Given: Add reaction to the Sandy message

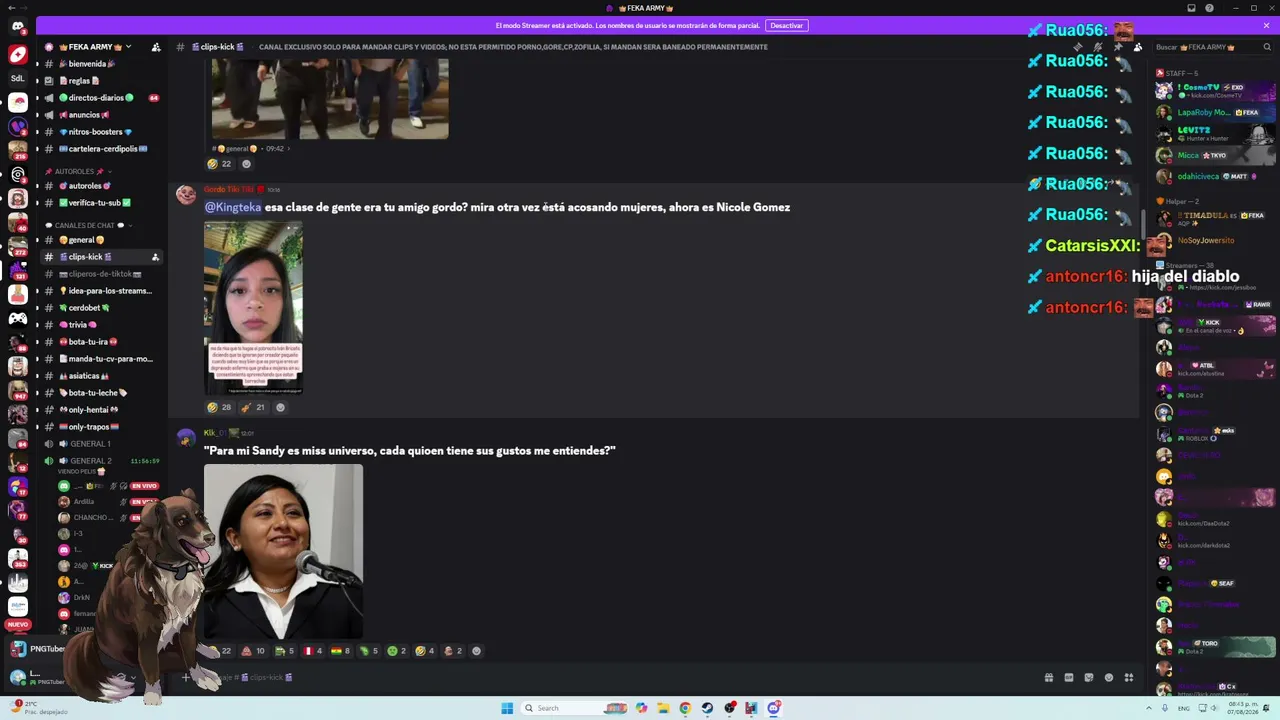Looking at the screenshot, I should click(x=476, y=651).
